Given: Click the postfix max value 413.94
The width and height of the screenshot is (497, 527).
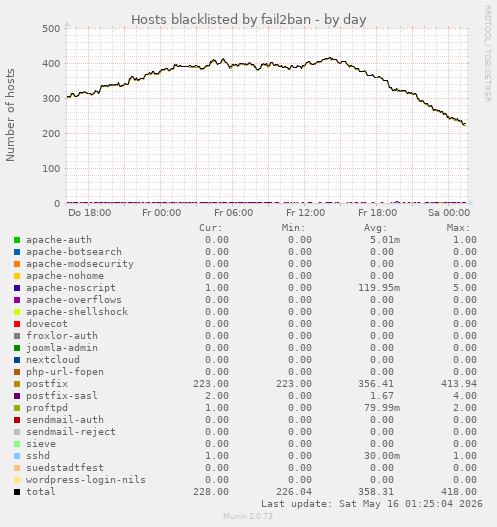Looking at the screenshot, I should 459,384.
